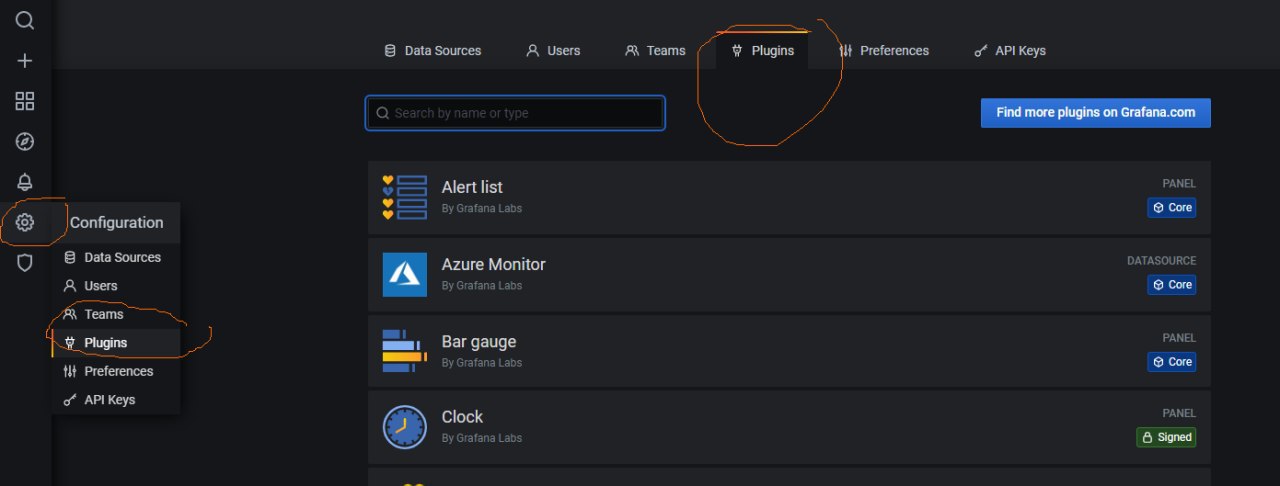Switch to the API Keys tab
1280x486 pixels.
[x=1010, y=50]
